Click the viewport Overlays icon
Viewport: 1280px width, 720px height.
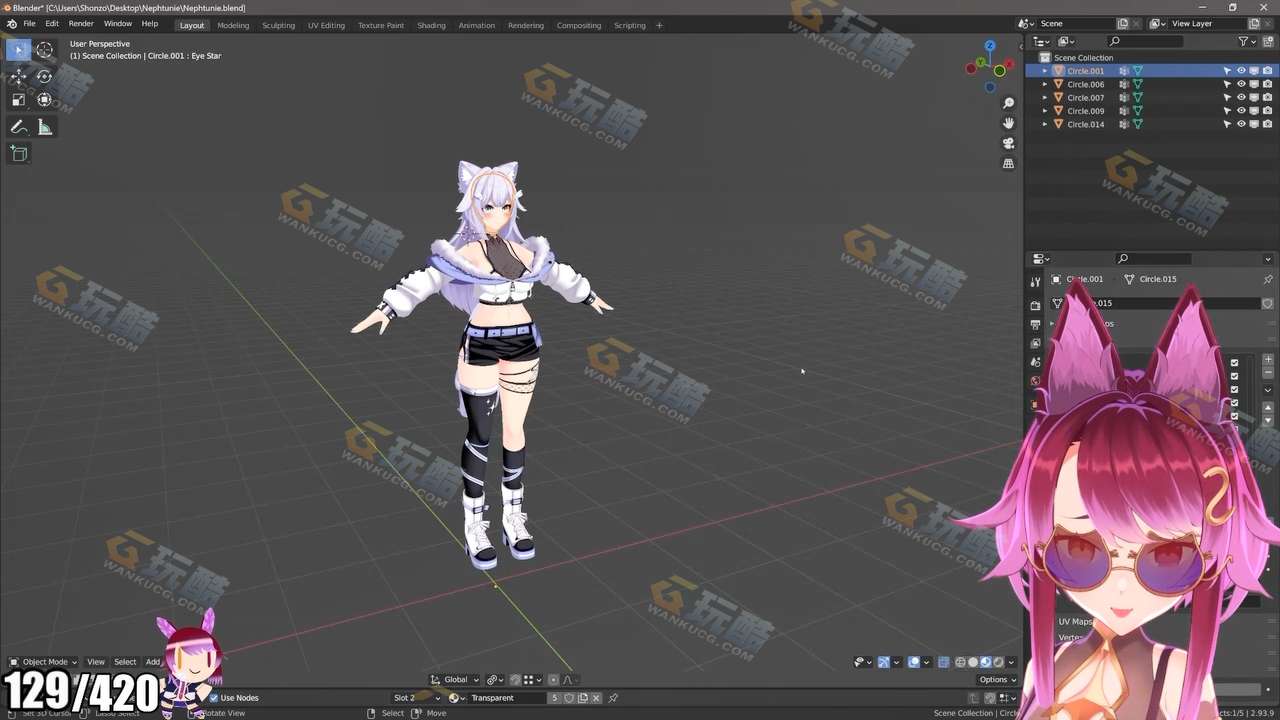pos(914,662)
